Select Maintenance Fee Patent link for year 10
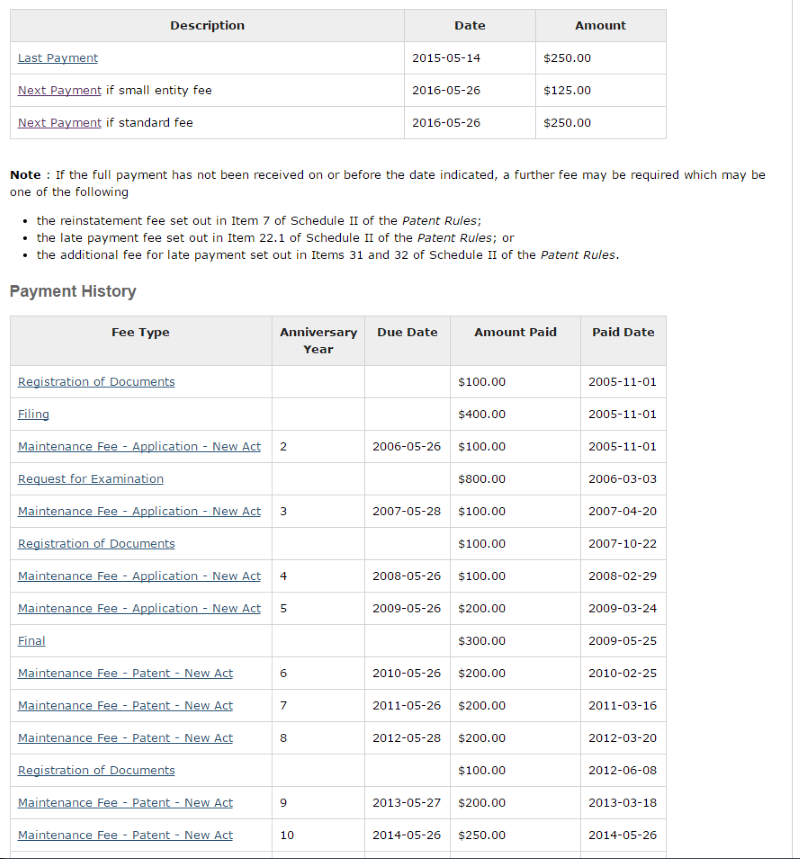 125,835
